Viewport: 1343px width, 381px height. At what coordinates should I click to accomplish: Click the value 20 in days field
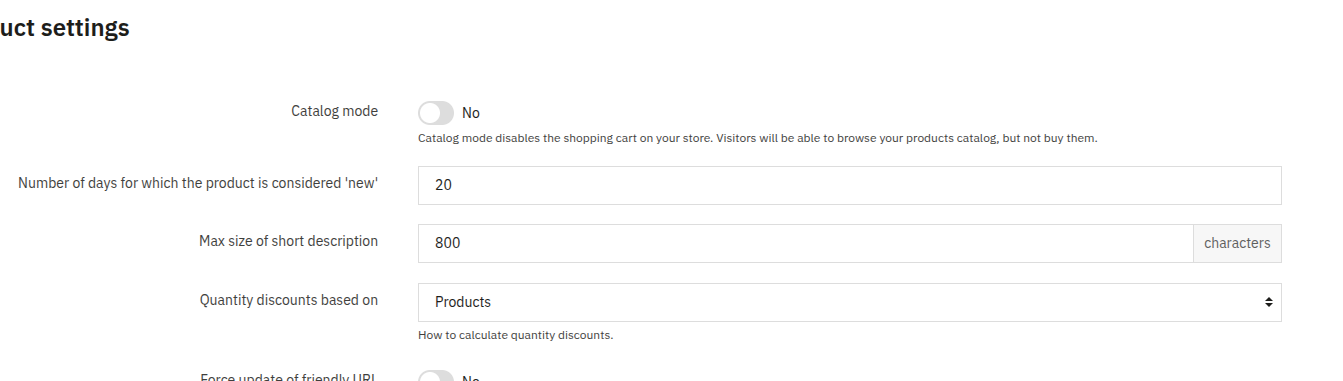(x=444, y=185)
